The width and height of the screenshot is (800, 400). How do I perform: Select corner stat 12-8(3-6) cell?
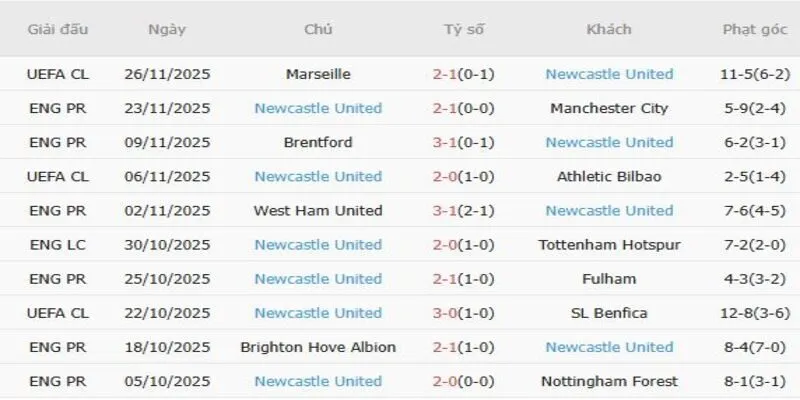[755, 313]
